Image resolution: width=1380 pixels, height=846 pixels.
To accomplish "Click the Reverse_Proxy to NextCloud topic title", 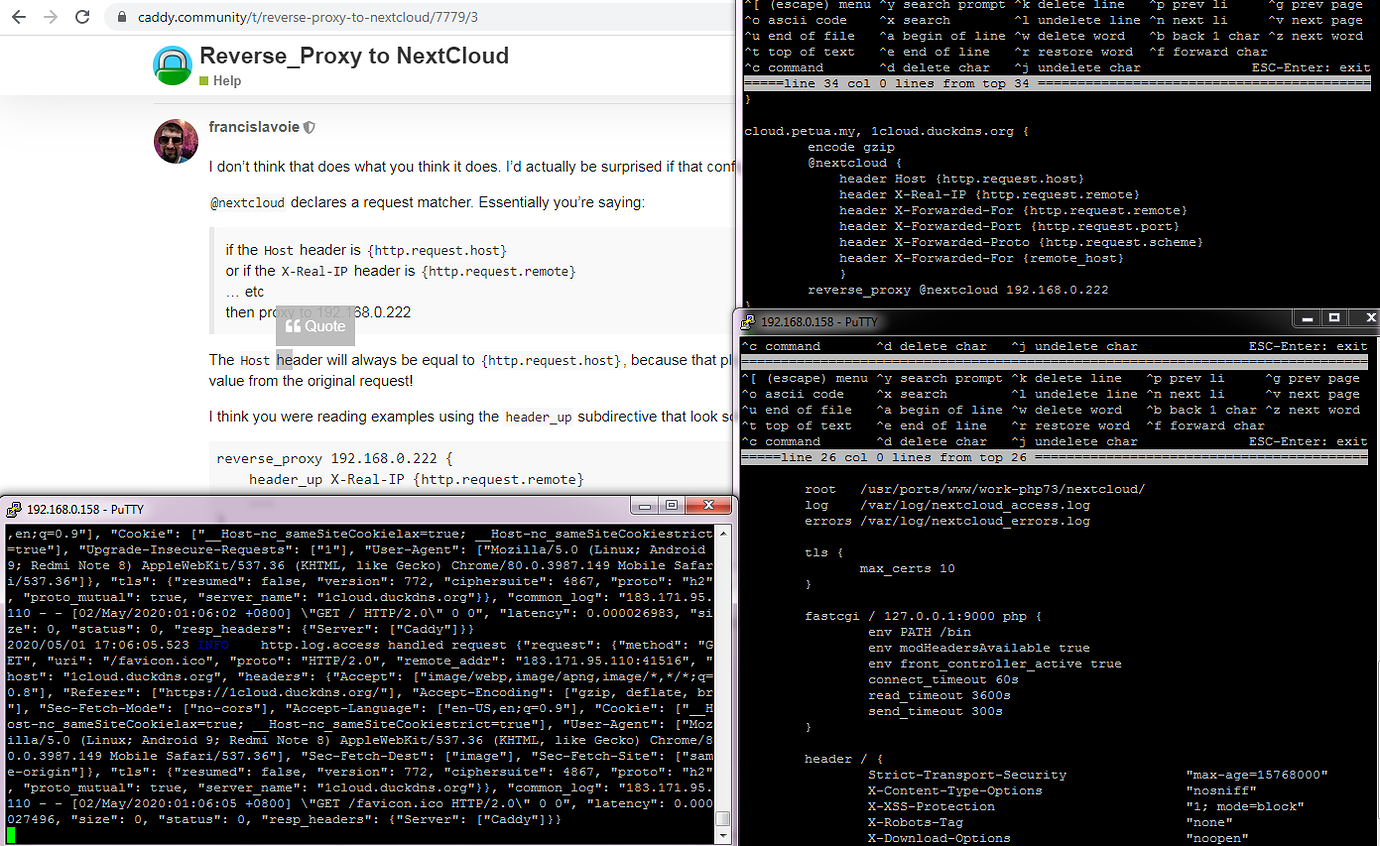I will tap(355, 57).
